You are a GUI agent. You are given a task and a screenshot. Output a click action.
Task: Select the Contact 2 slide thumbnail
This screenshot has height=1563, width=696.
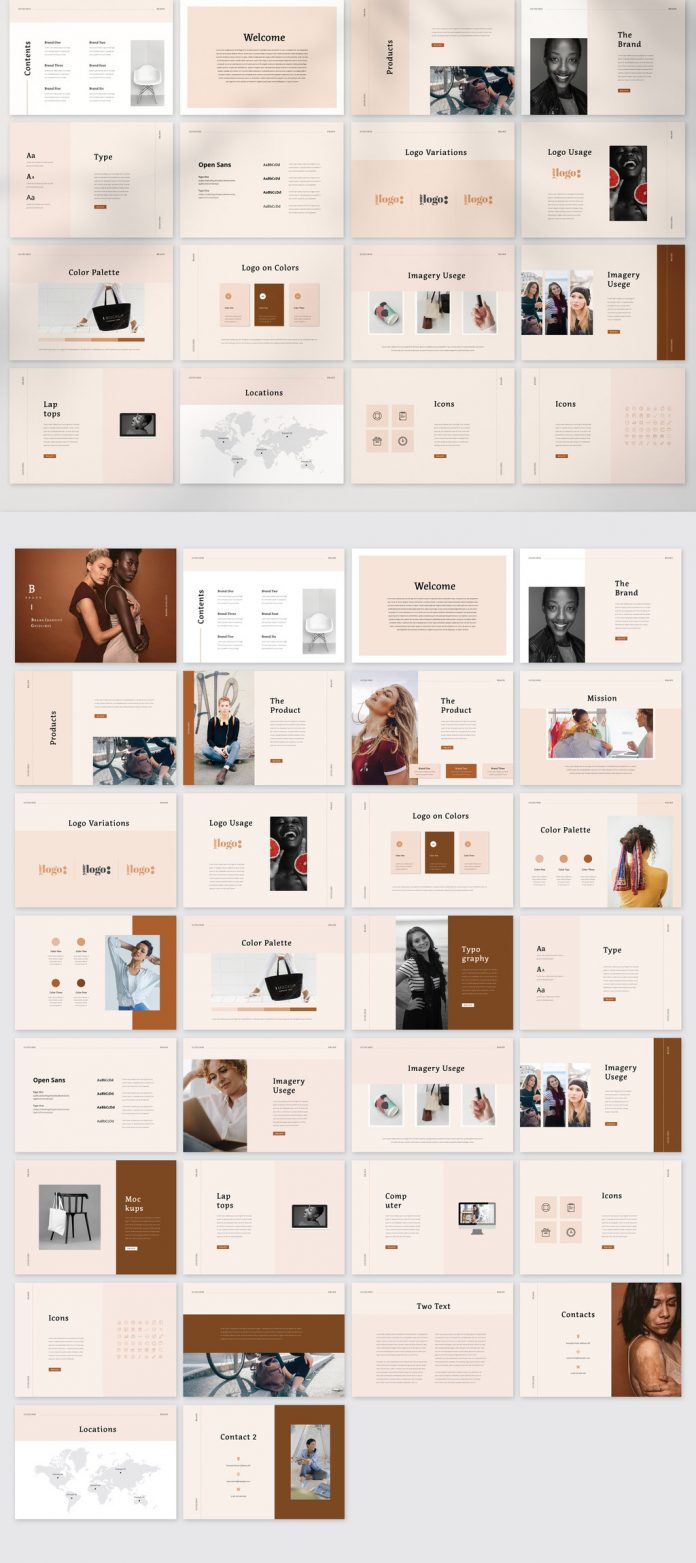(x=263, y=1462)
